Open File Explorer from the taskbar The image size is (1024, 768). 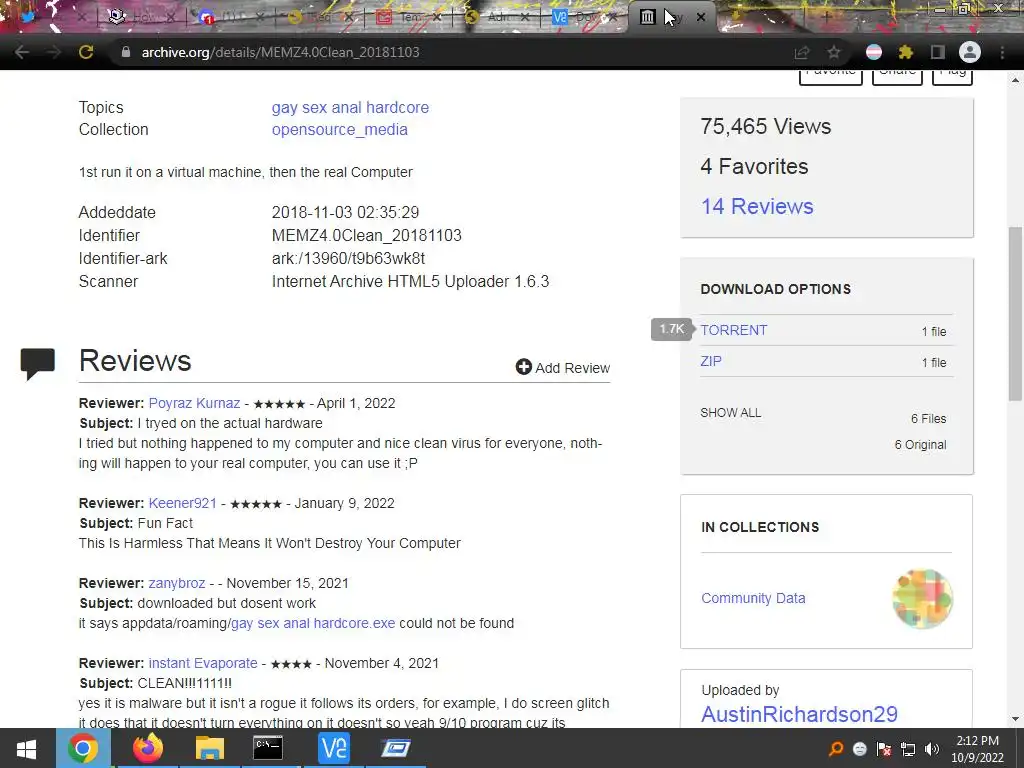pos(209,748)
